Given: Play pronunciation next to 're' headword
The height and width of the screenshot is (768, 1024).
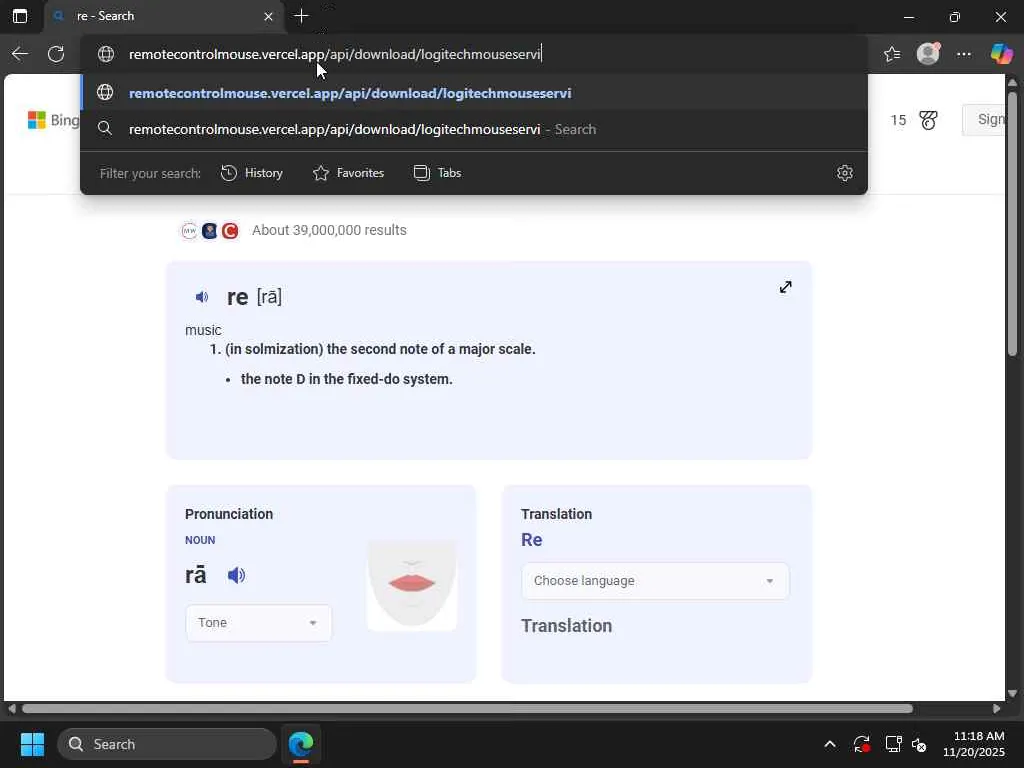Looking at the screenshot, I should tap(202, 297).
